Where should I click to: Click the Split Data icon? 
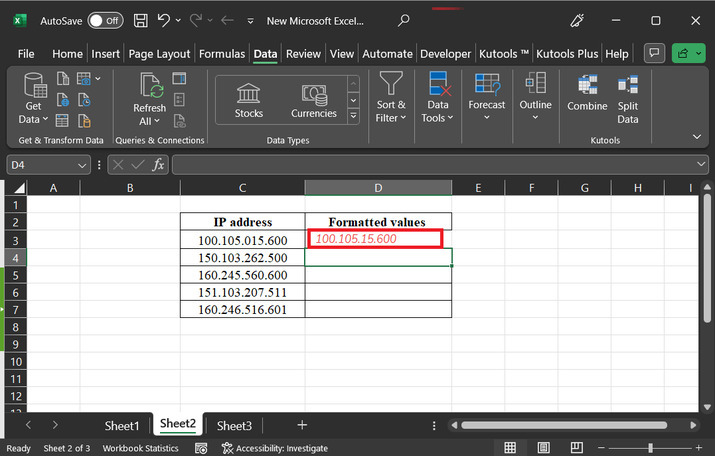coord(628,86)
